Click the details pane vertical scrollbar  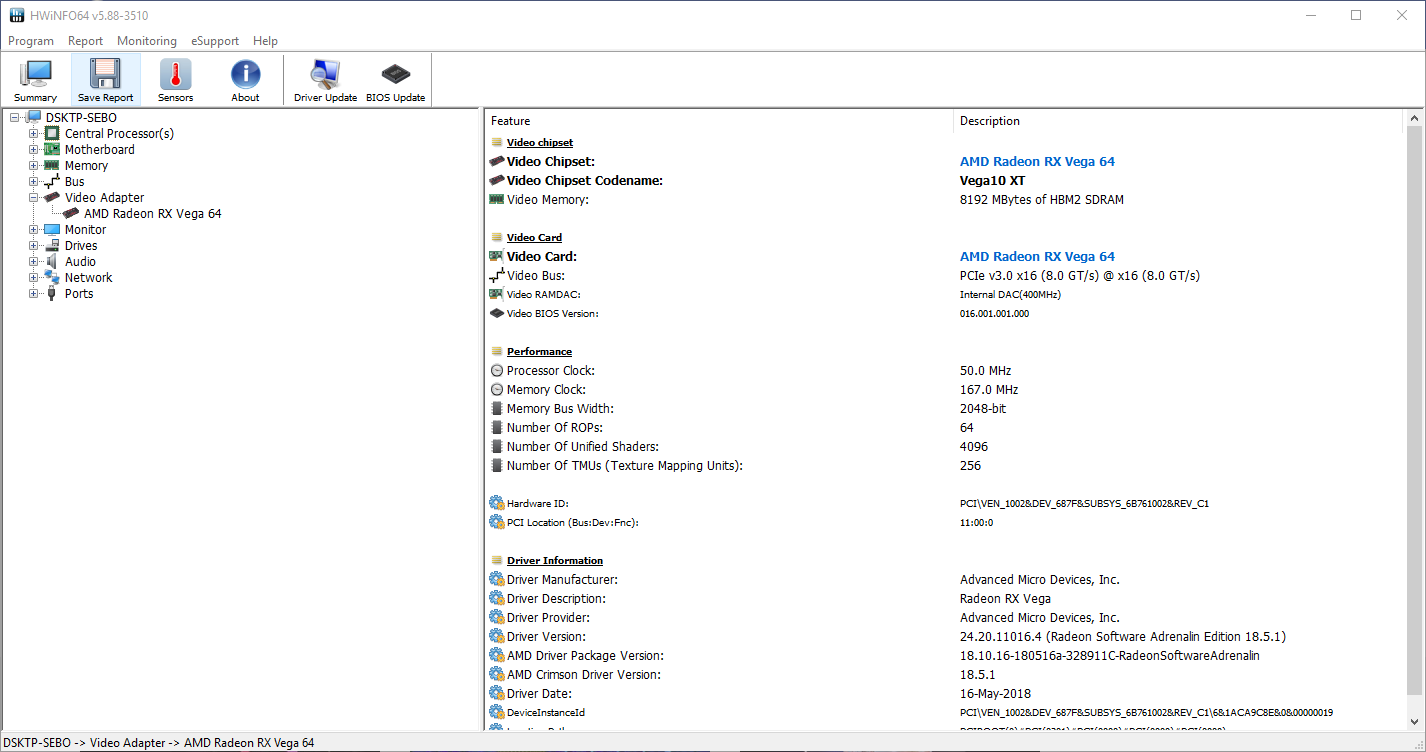[1414, 410]
